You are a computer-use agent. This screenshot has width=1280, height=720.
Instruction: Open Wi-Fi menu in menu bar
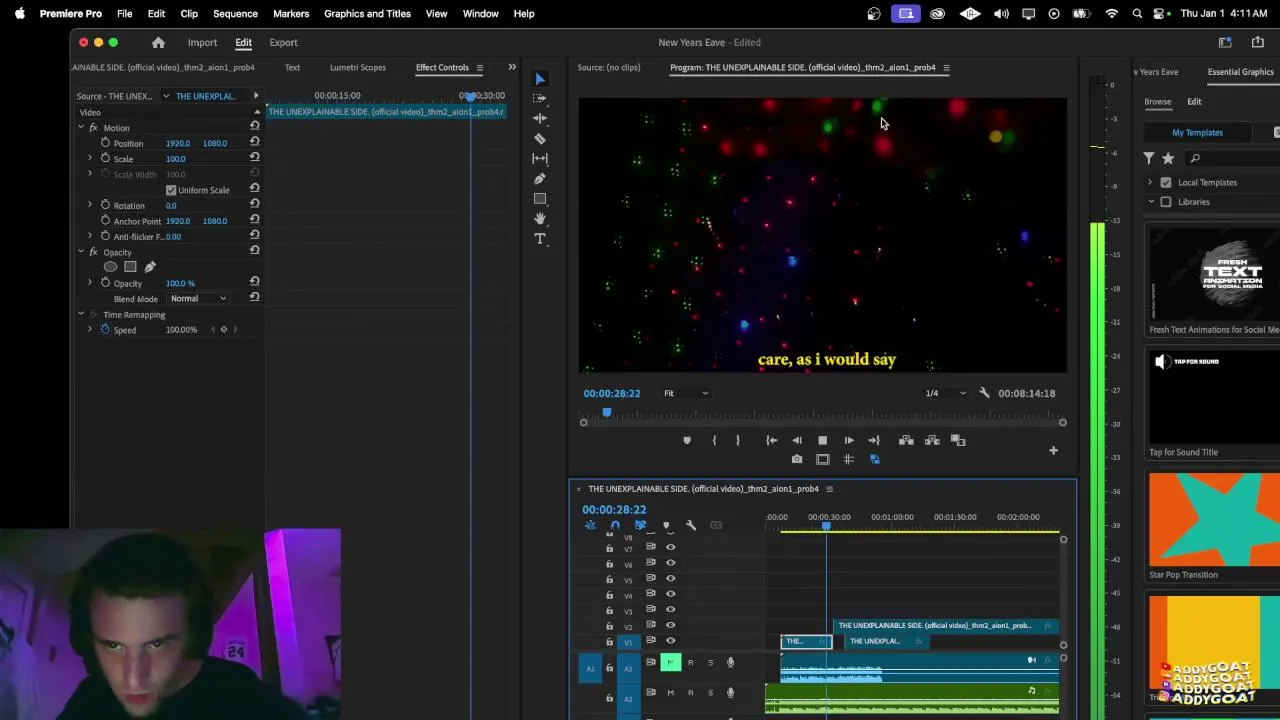coord(1111,13)
